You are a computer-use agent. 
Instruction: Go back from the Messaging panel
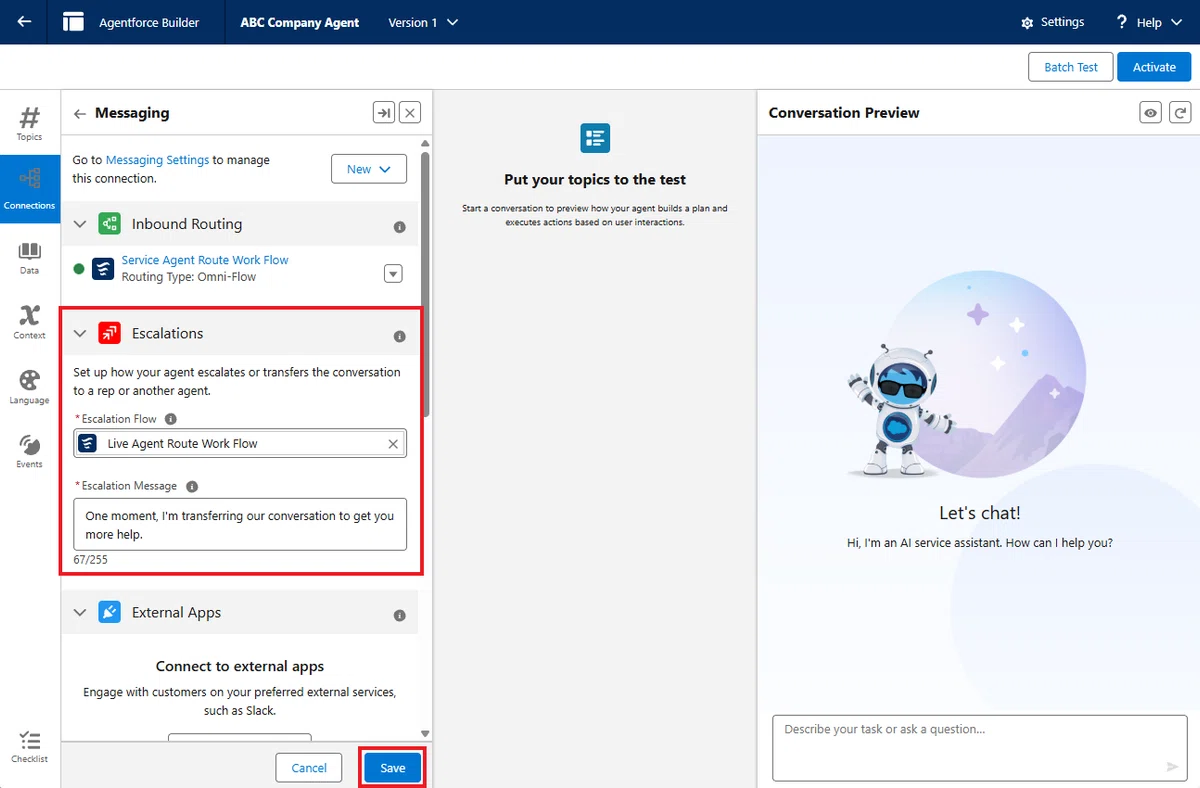(80, 114)
